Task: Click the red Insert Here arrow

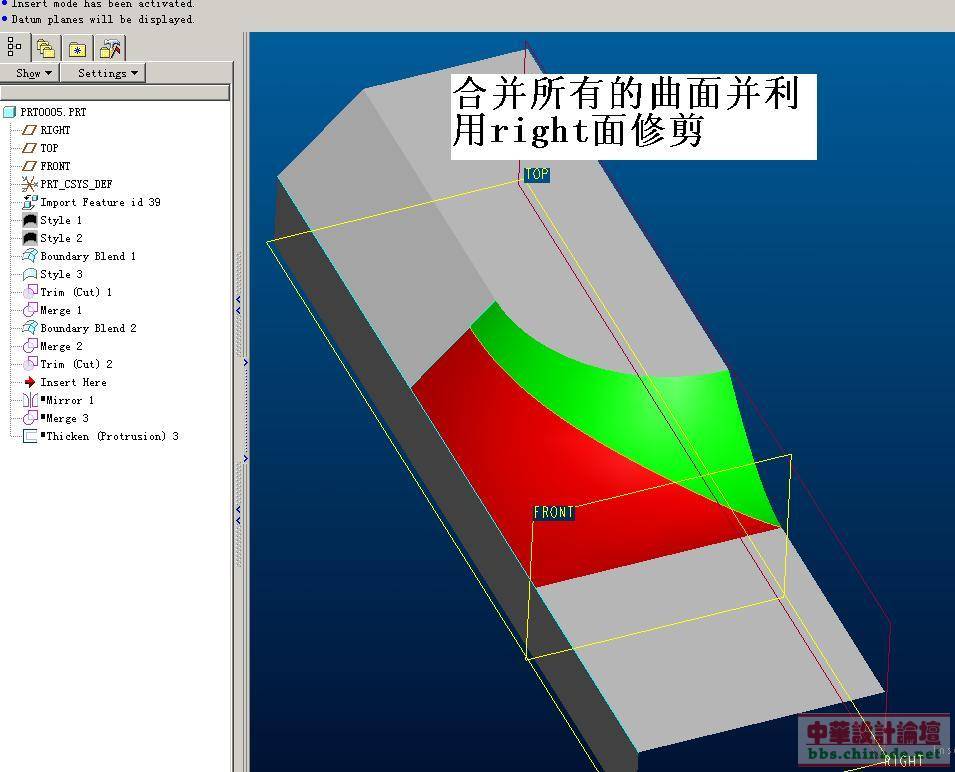Action: pos(29,382)
